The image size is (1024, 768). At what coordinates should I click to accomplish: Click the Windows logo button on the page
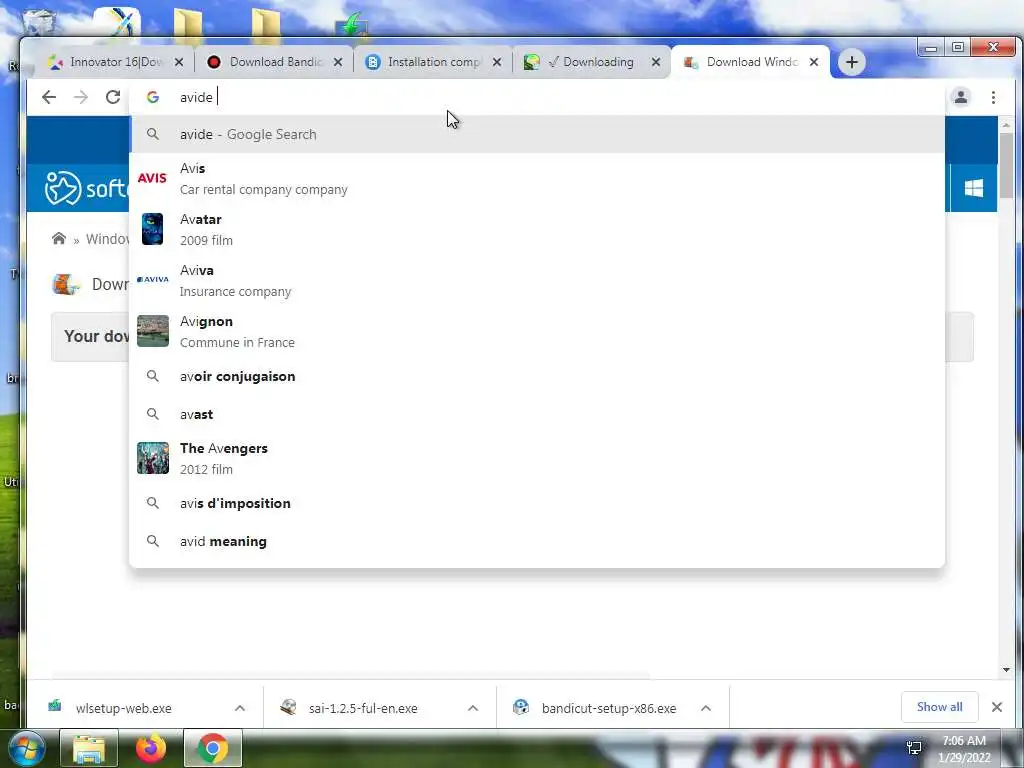pos(974,188)
